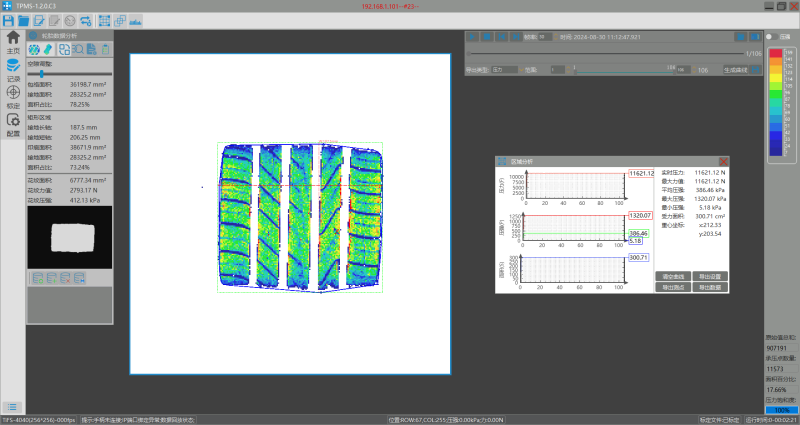Open 配置 configuration in left sidebar

point(13,125)
